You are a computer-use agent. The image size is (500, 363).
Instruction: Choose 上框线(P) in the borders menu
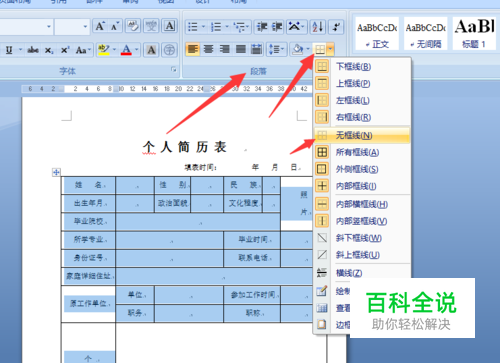coord(362,83)
